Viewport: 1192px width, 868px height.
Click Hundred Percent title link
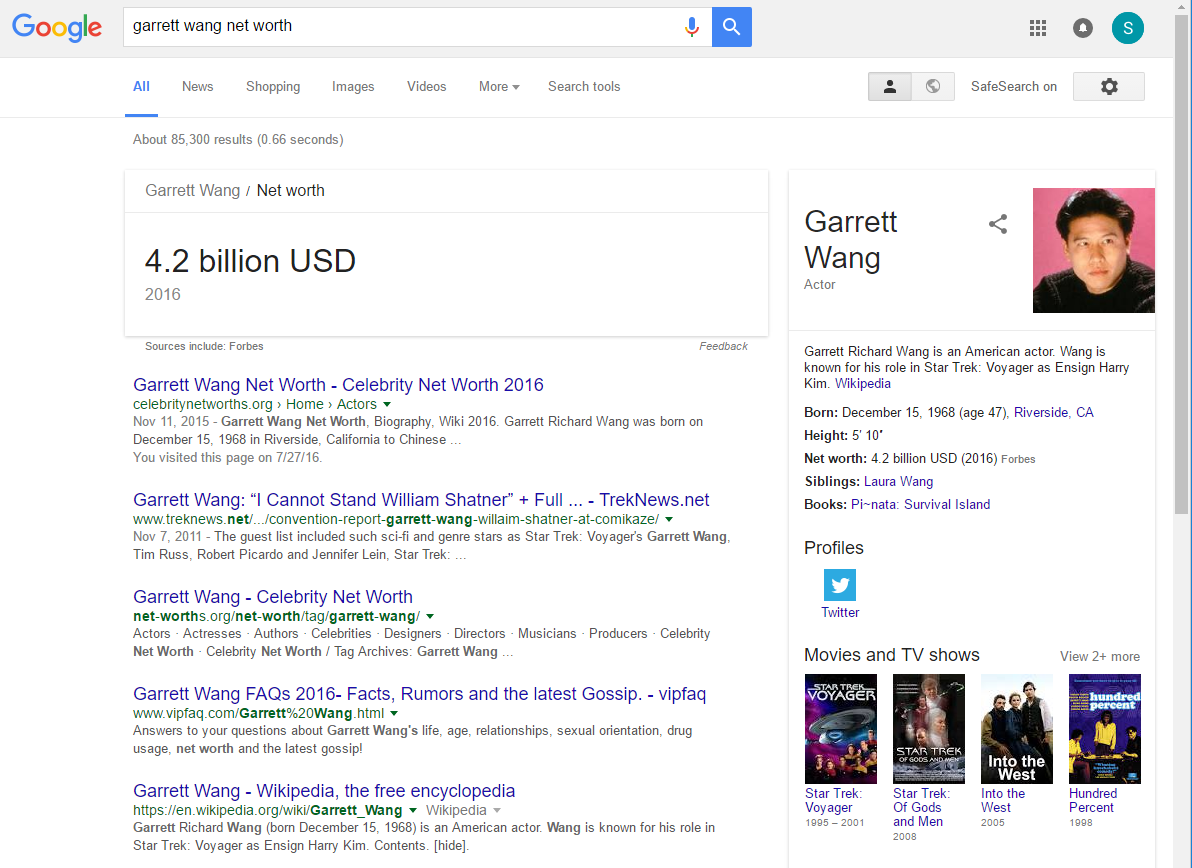pyautogui.click(x=1092, y=800)
